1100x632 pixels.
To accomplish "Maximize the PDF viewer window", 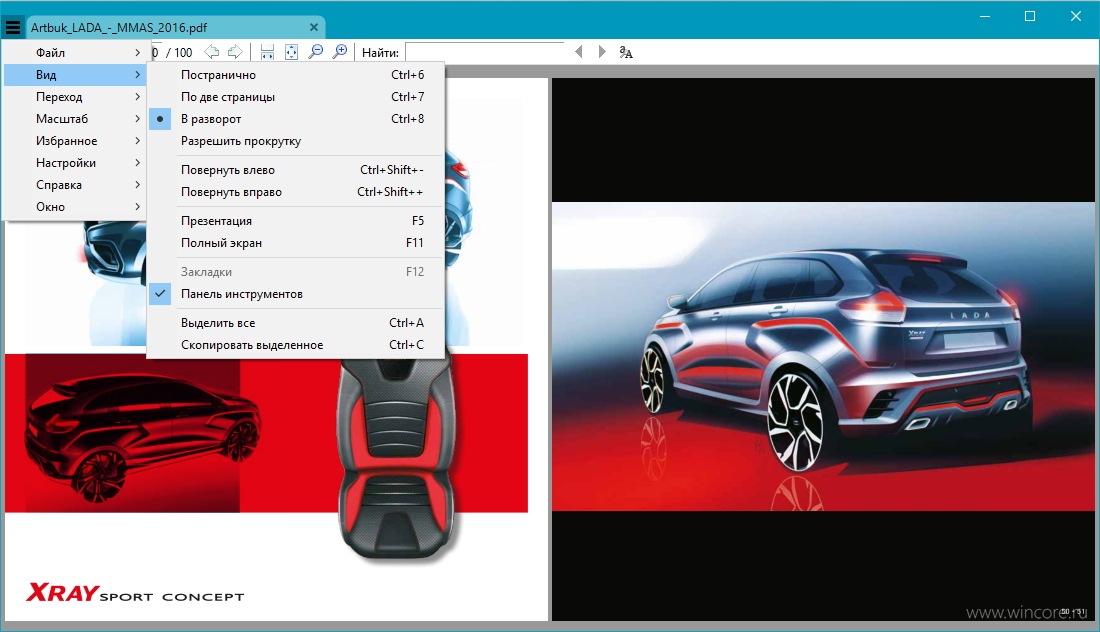I will pos(1030,16).
